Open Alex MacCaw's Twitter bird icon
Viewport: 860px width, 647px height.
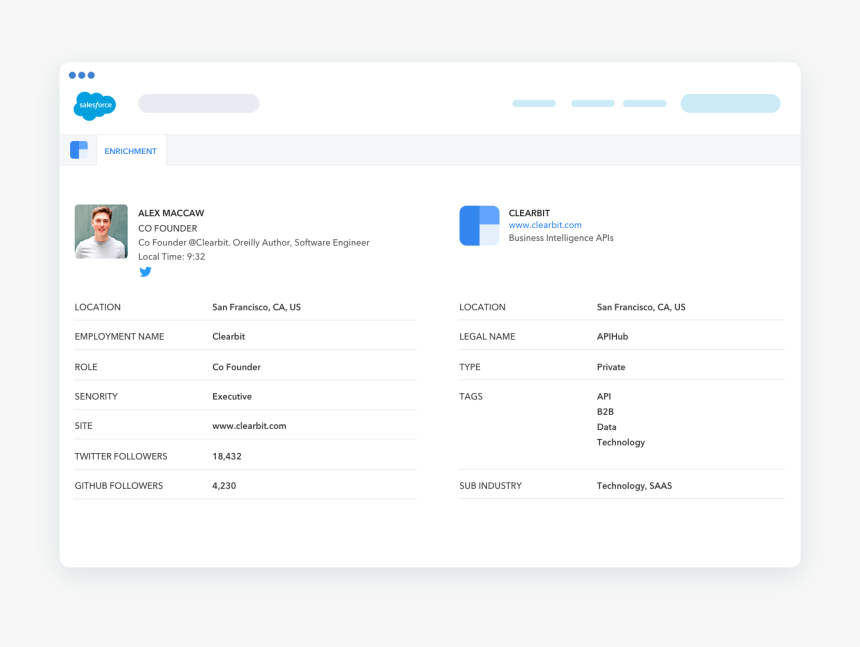point(145,272)
